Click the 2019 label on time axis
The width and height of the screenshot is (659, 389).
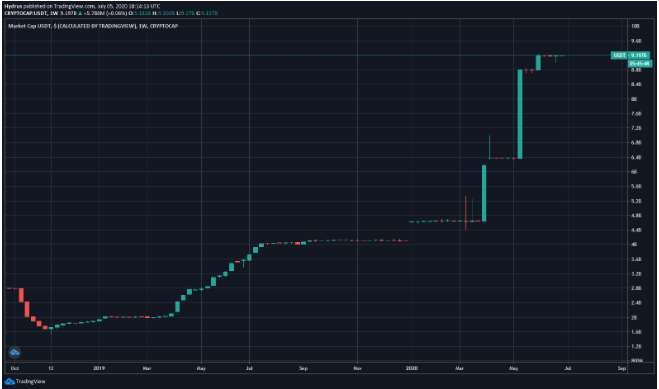(99, 368)
